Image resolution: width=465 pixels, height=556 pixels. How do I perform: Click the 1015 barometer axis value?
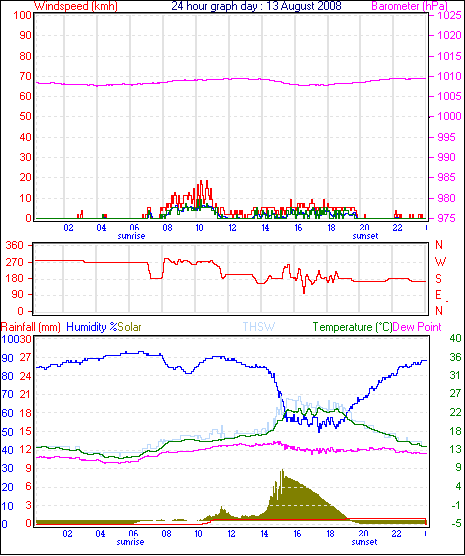tap(449, 56)
